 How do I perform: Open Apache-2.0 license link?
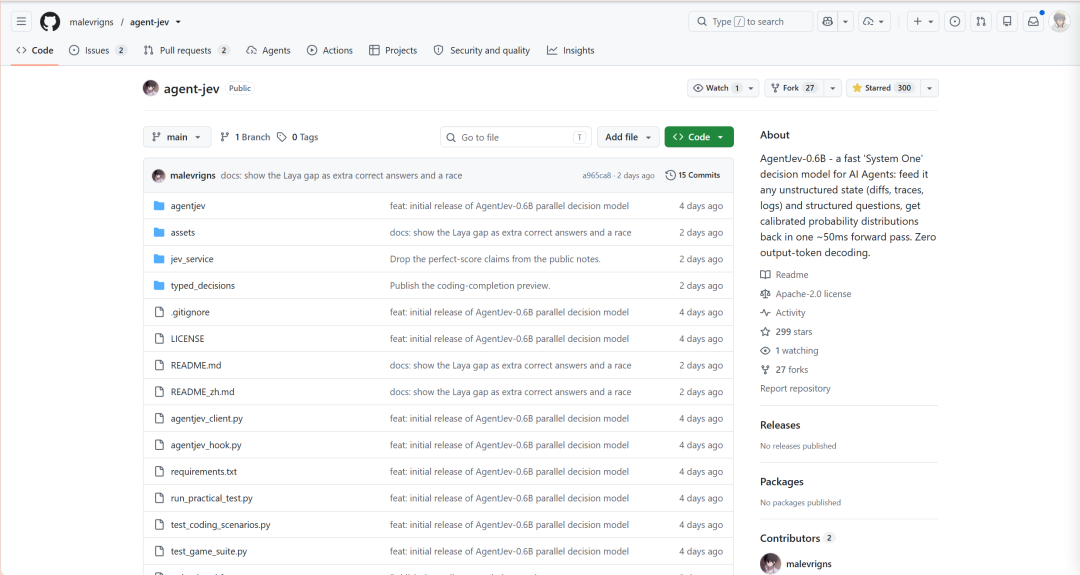click(806, 293)
